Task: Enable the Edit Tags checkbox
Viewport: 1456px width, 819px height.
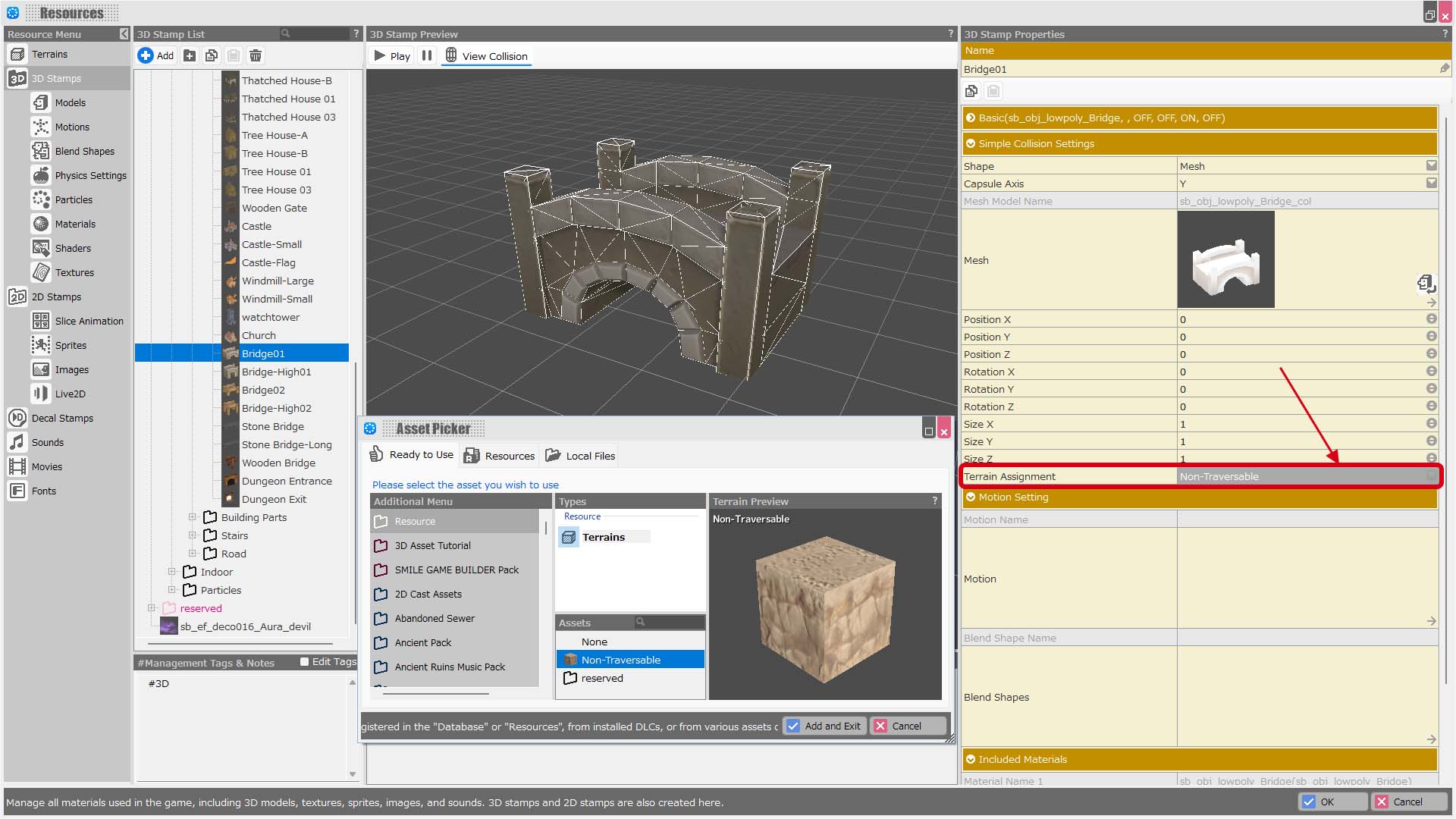Action: [x=304, y=662]
